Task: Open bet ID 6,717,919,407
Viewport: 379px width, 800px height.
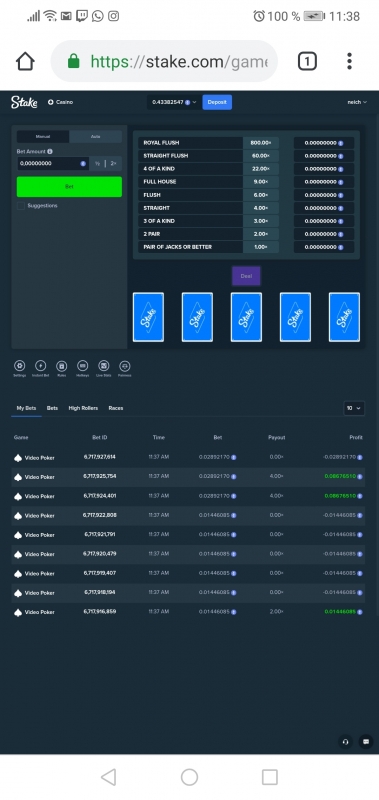Action: 99,573
